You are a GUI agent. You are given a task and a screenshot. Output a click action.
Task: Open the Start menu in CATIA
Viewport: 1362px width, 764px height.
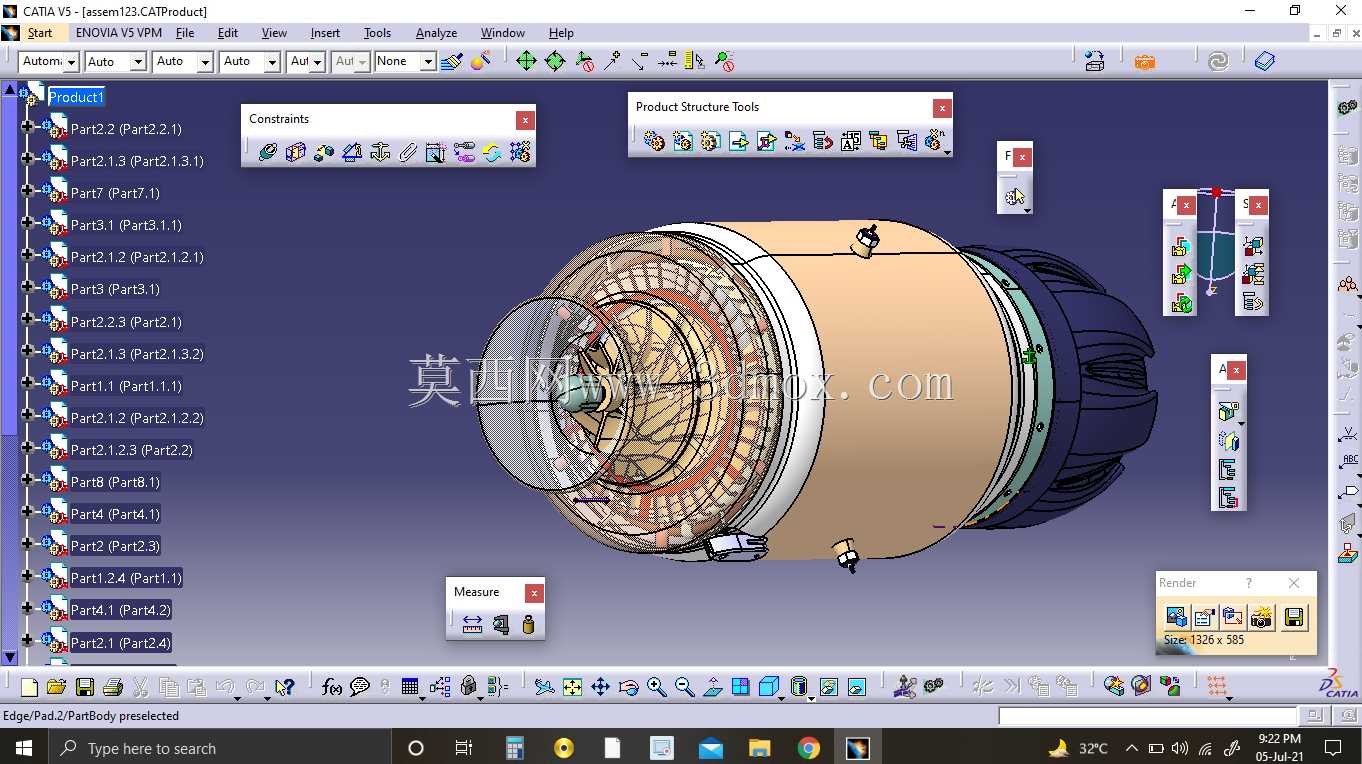[x=40, y=33]
